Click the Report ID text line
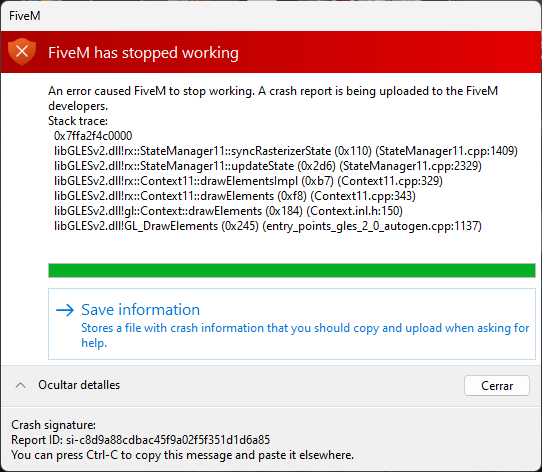The height and width of the screenshot is (472, 542). point(140,440)
